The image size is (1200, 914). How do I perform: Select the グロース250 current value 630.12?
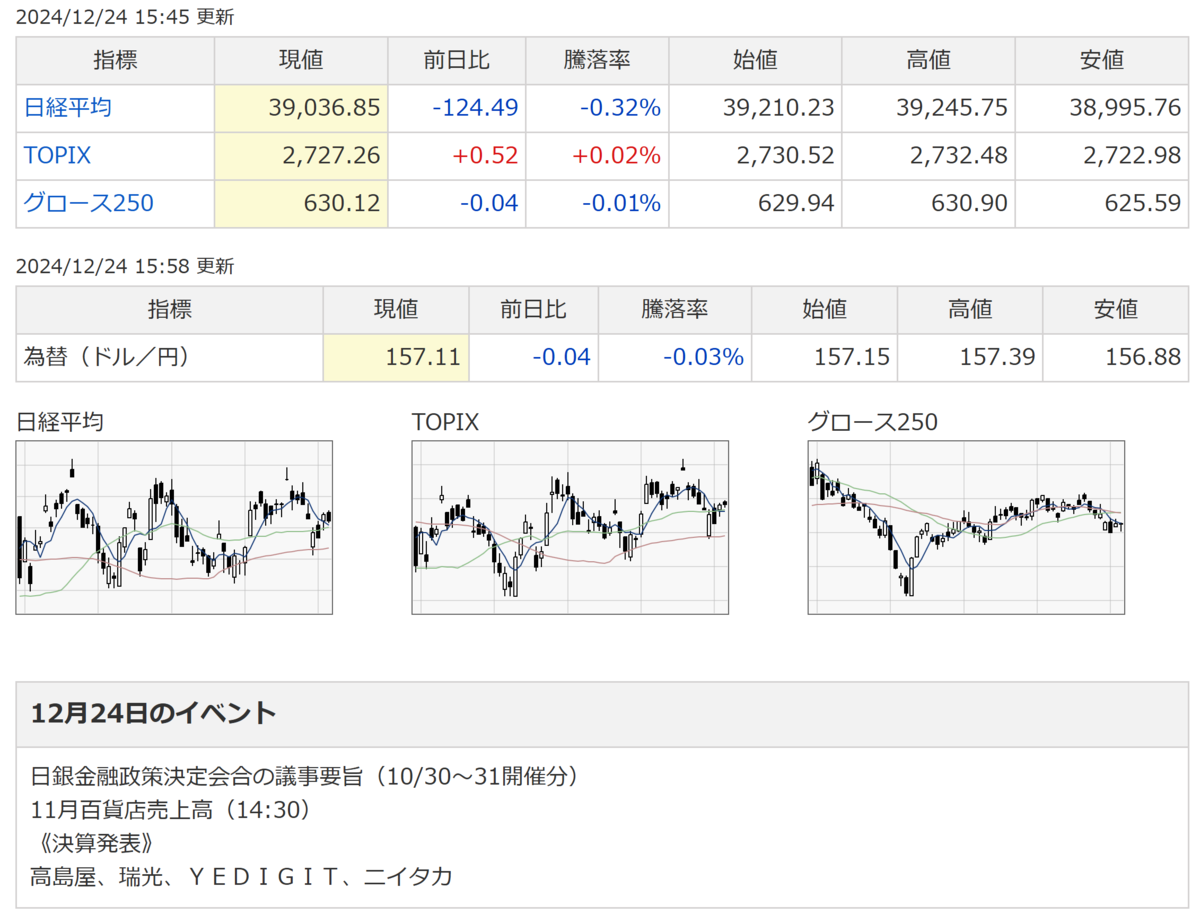341,204
